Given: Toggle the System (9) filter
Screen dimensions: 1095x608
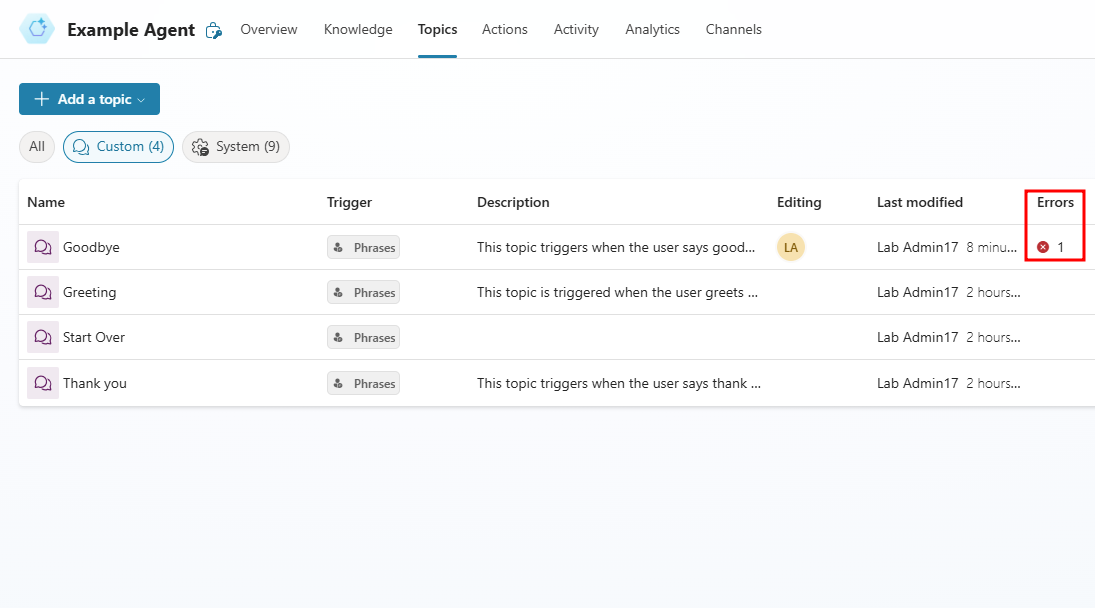Looking at the screenshot, I should (x=235, y=146).
